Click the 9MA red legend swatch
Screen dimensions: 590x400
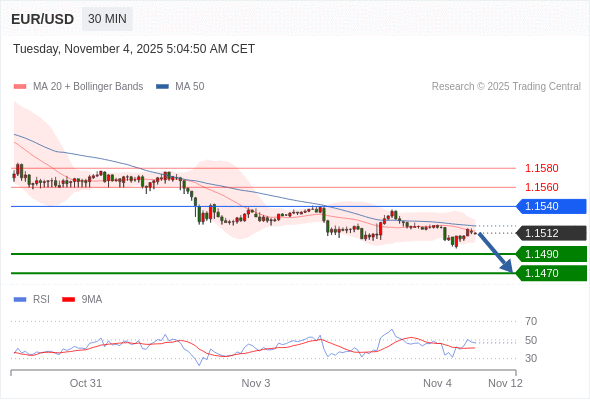(68, 300)
